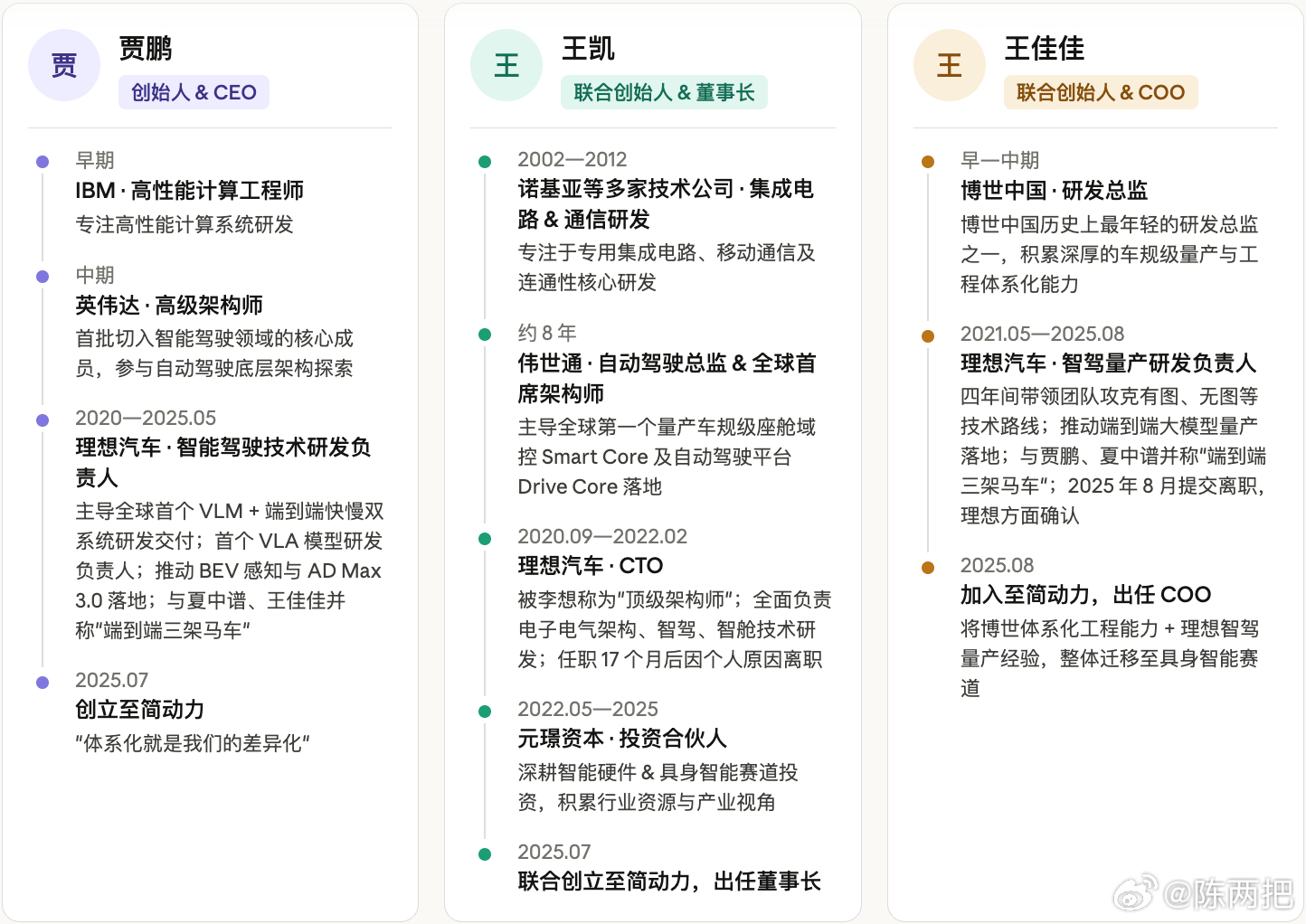Select 王凯's 2025.07 timeline dot

(x=485, y=853)
